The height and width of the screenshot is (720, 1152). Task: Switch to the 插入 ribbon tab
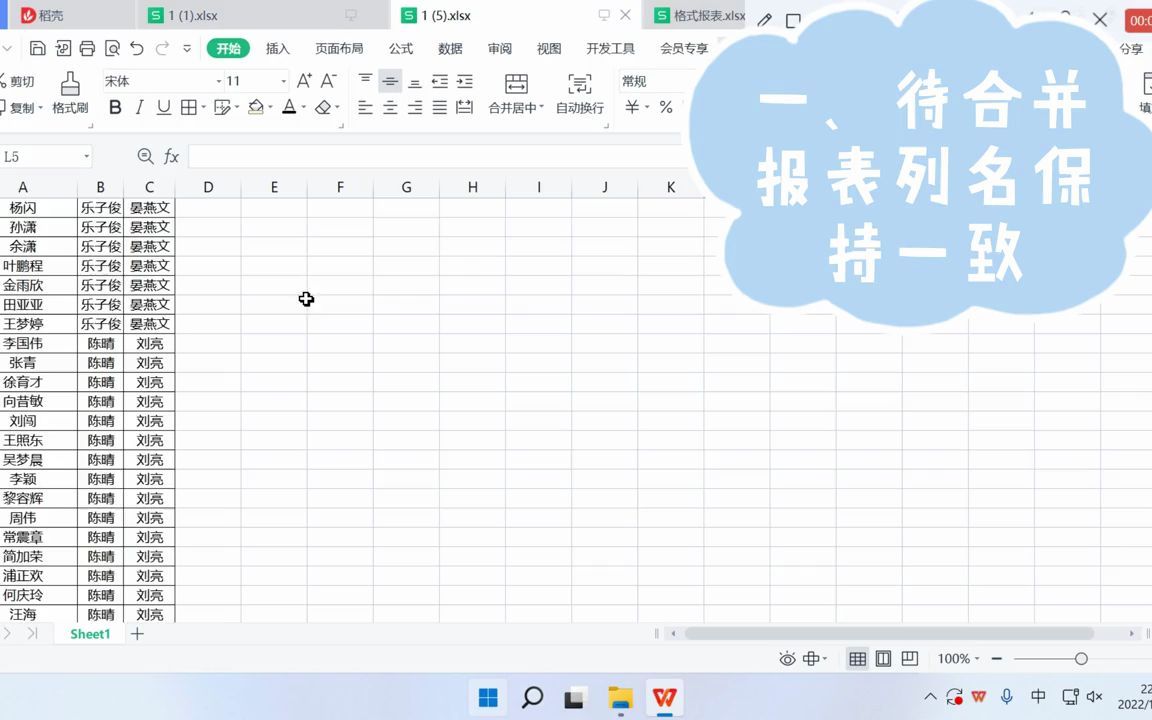pyautogui.click(x=277, y=48)
